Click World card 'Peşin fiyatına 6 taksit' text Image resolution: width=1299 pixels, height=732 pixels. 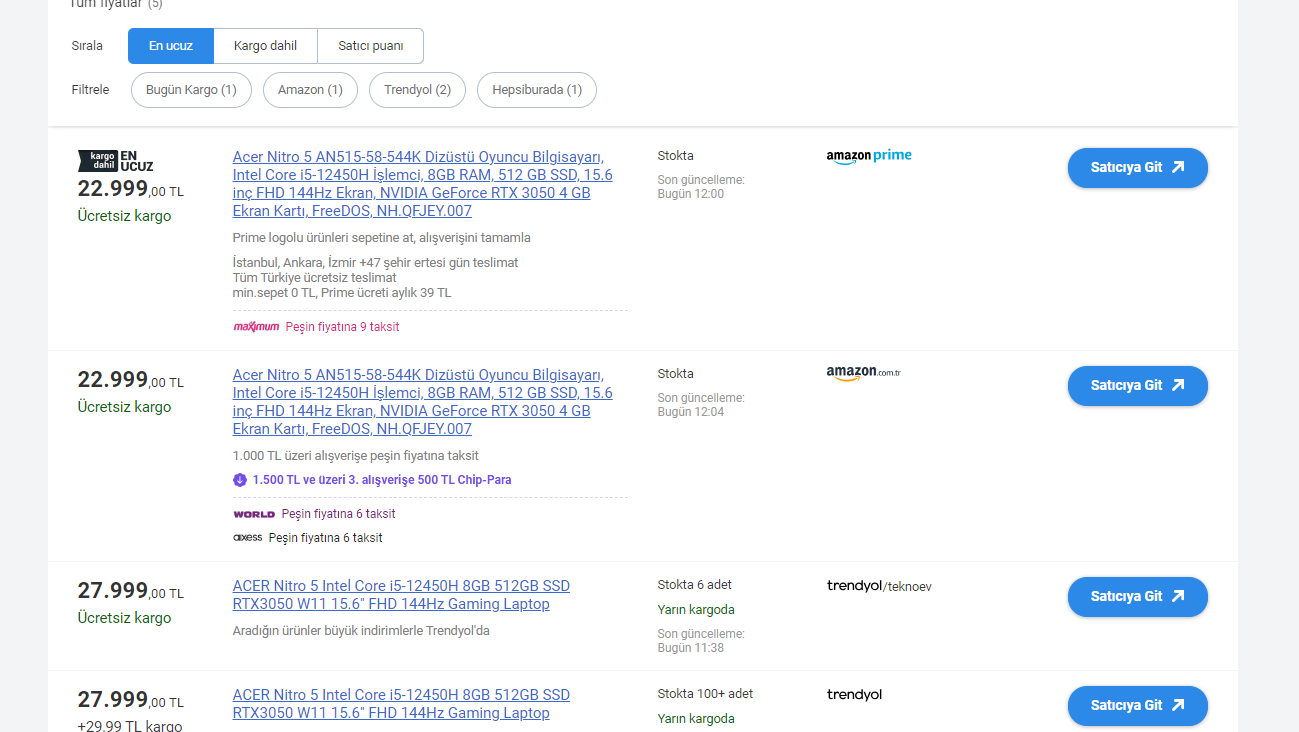coord(338,514)
